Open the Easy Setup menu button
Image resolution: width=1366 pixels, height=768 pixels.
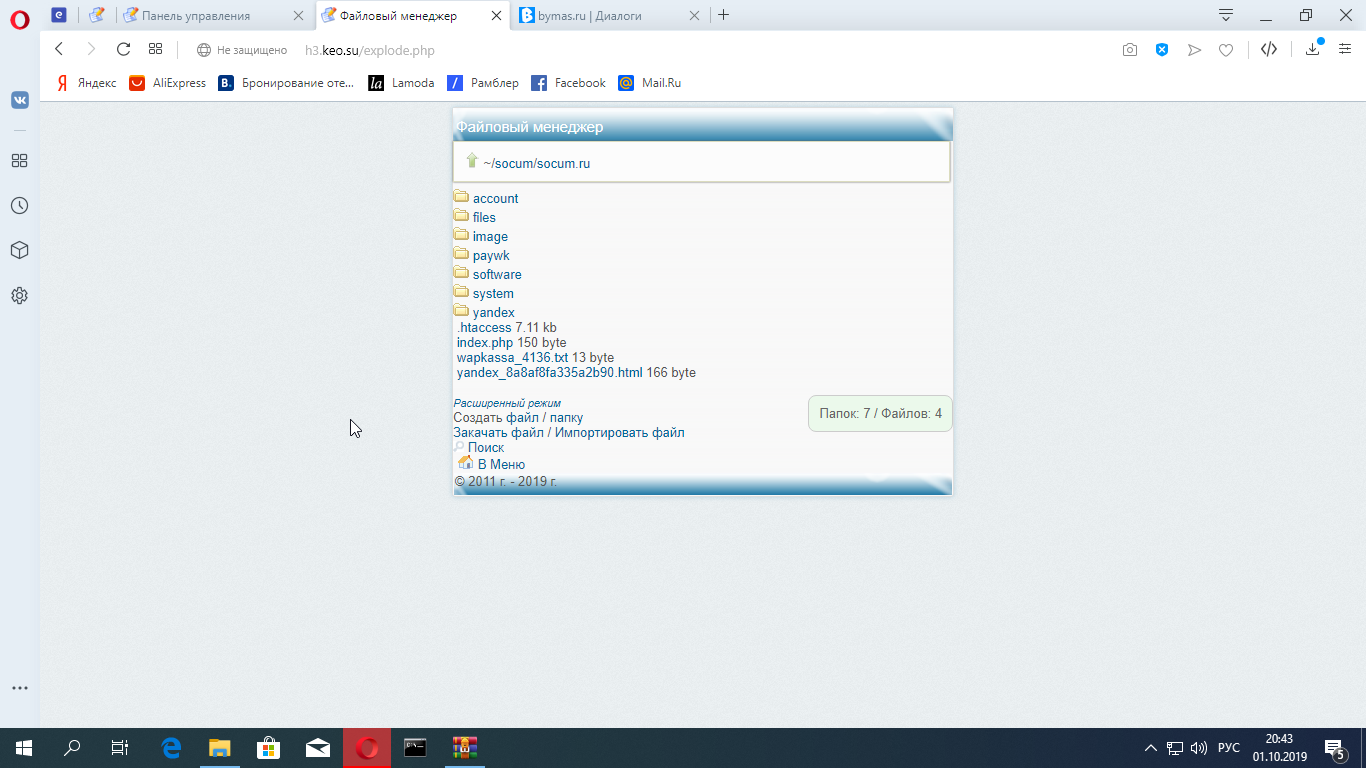1345,50
